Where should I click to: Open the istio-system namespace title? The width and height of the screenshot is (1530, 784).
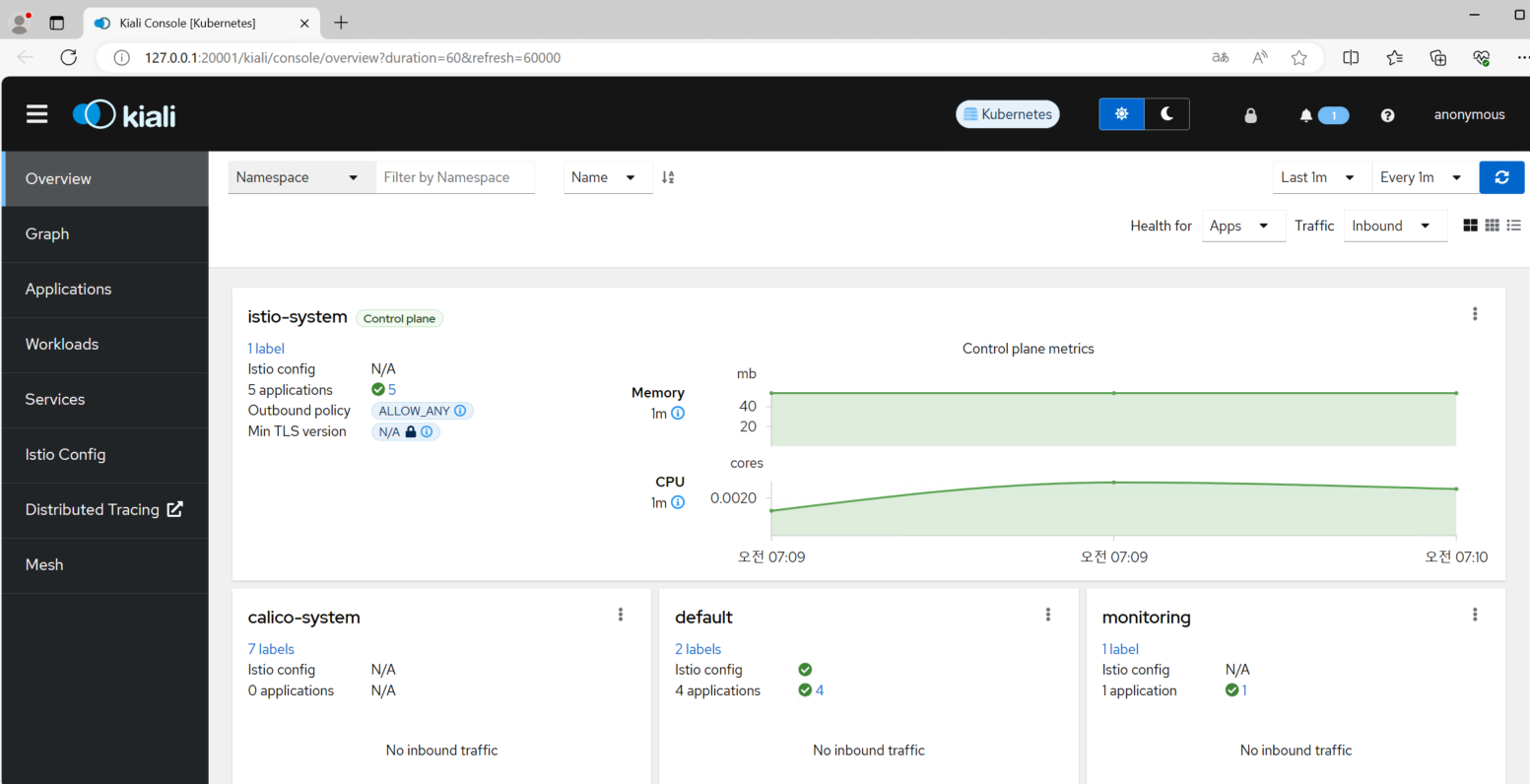(298, 317)
